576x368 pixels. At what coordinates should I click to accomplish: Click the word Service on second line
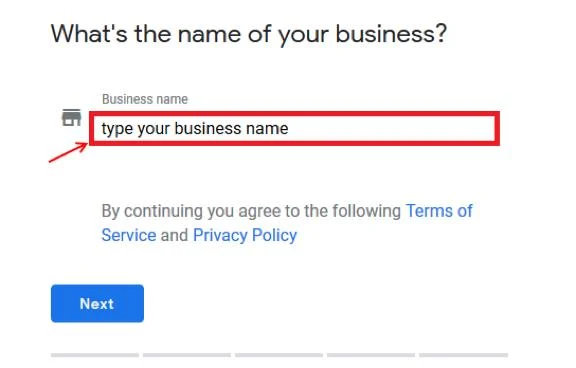tap(129, 235)
